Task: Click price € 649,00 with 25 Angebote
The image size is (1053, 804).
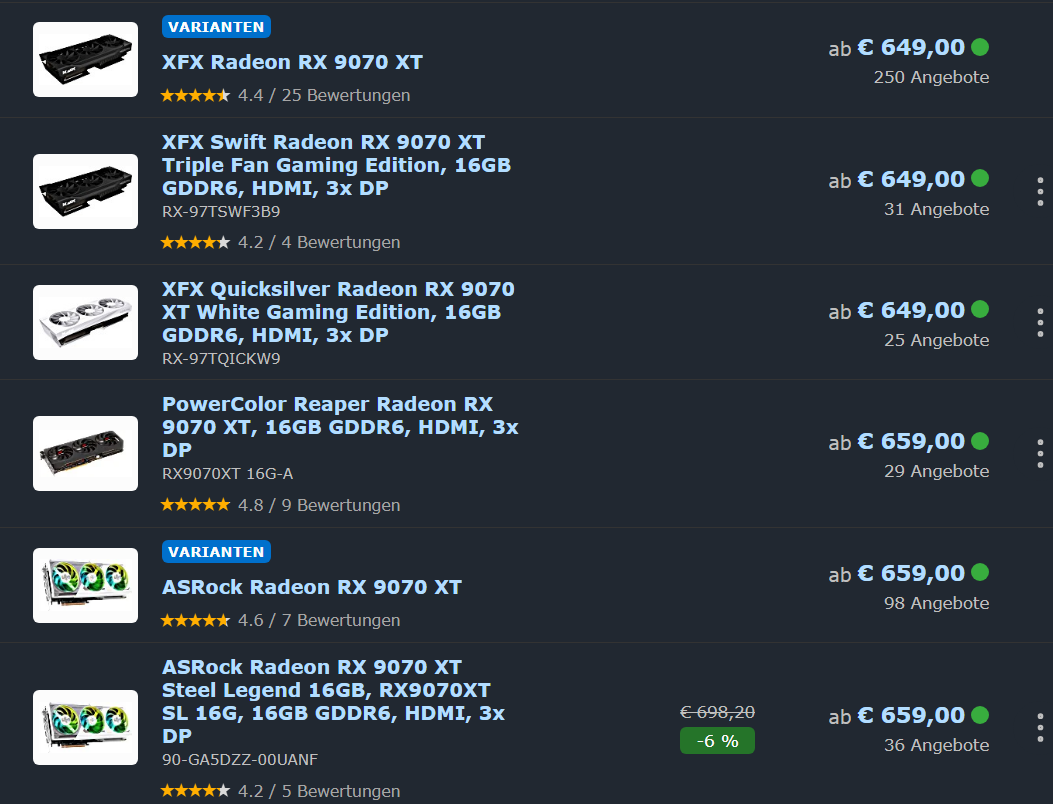Action: point(911,310)
